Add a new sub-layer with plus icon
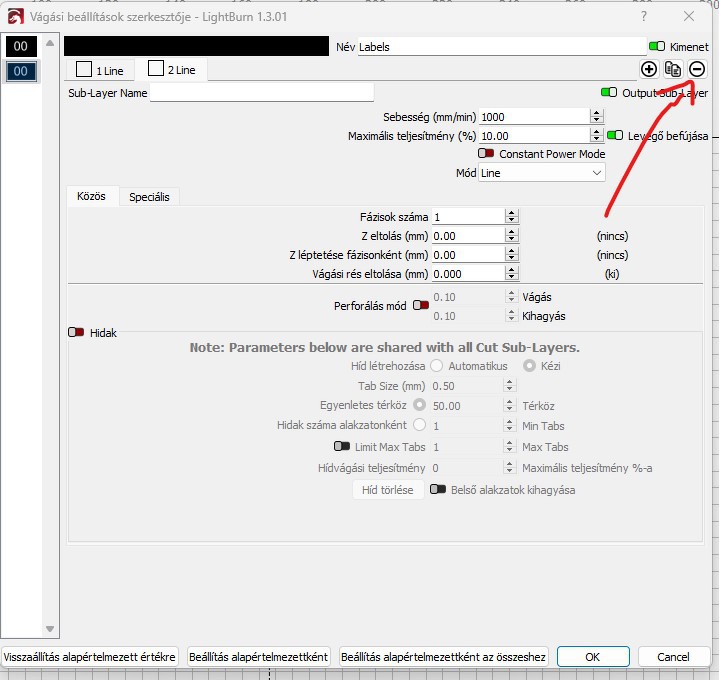719x680 pixels. [x=649, y=69]
